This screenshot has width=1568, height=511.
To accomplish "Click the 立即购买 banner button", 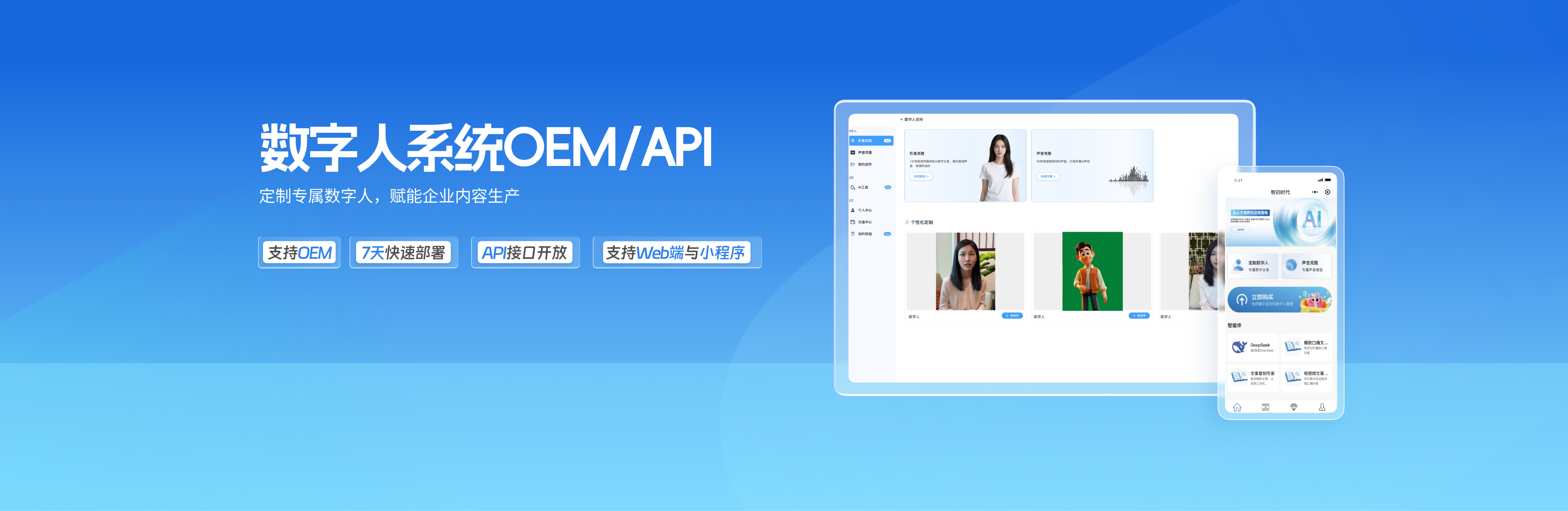I will [x=1279, y=300].
